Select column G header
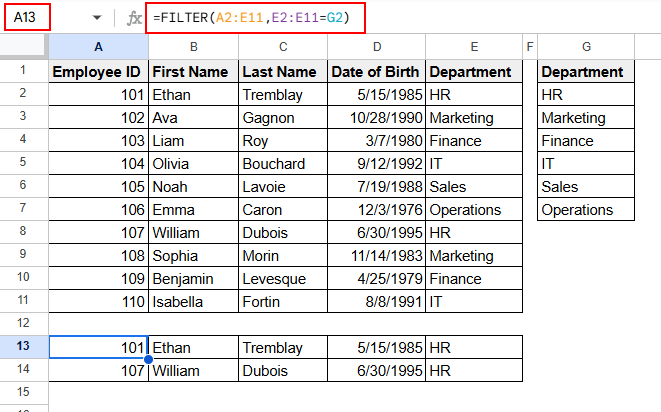The height and width of the screenshot is (412, 661). coord(586,47)
